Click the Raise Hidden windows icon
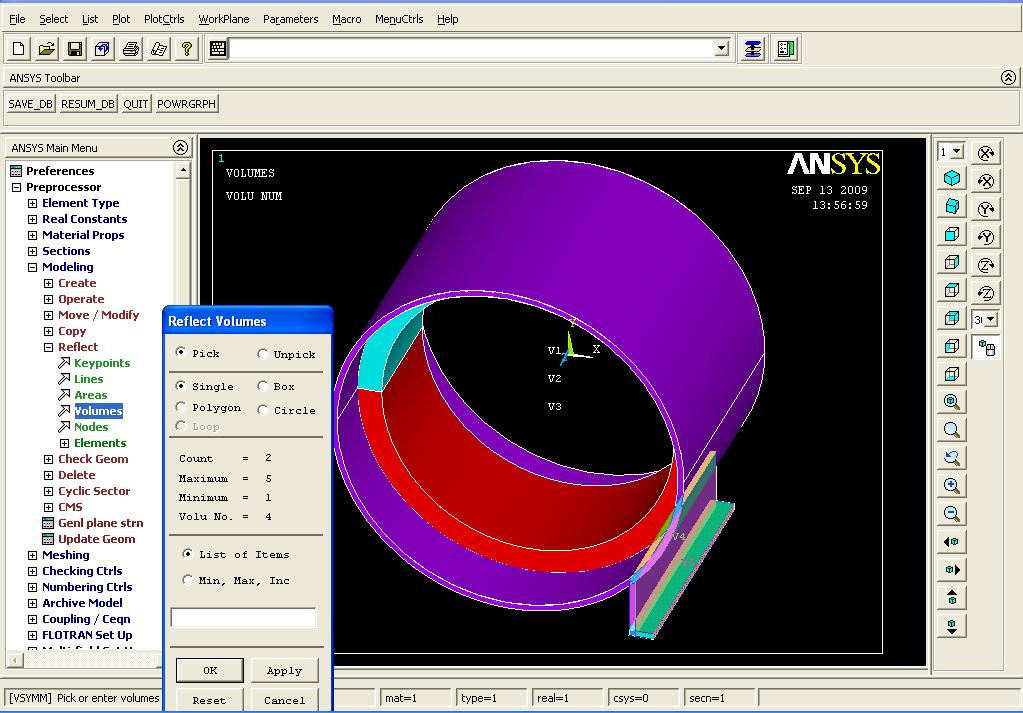Viewport: 1023px width, 713px height. 752,49
